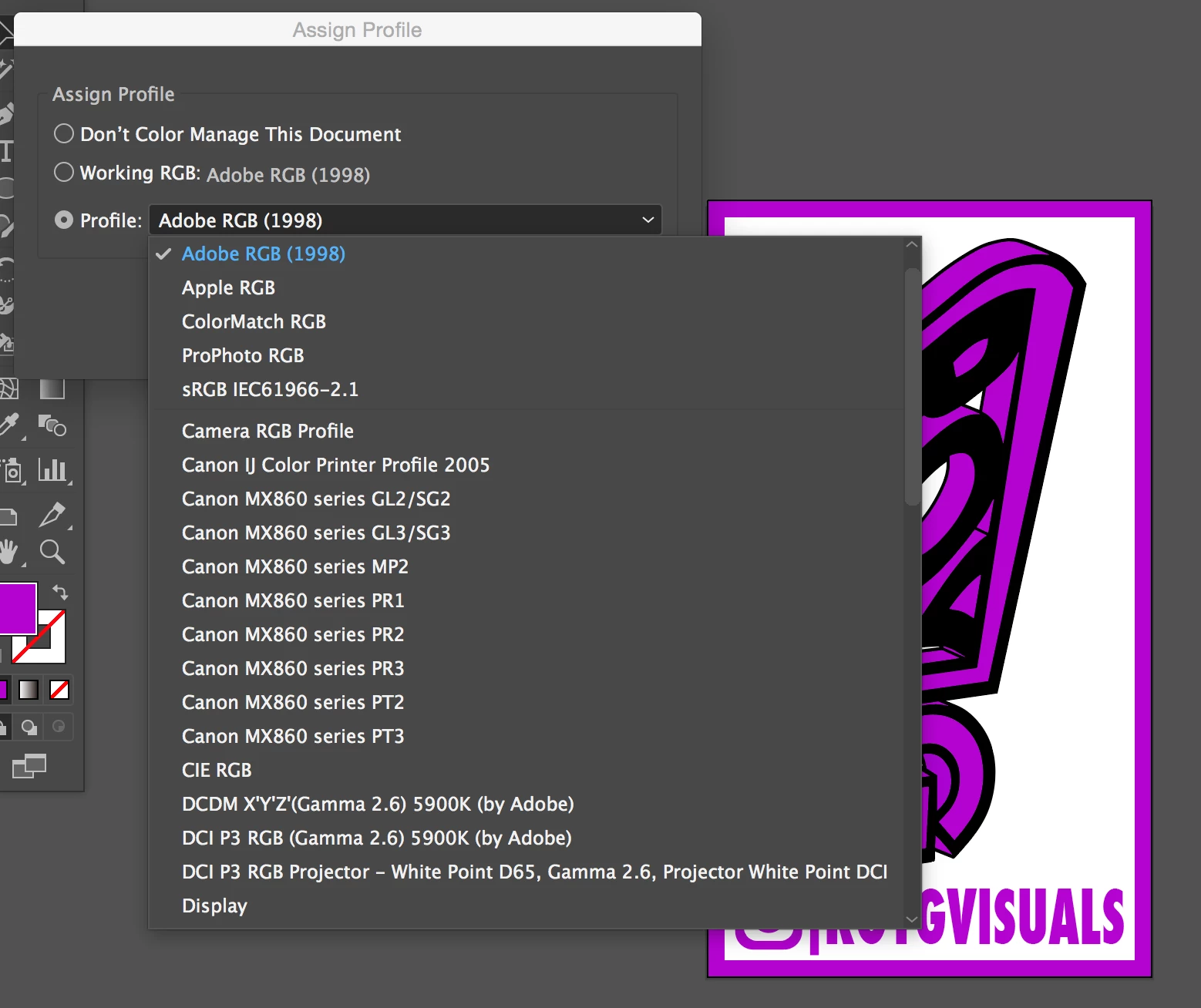Click scroll-down arrow of profile list

912,919
